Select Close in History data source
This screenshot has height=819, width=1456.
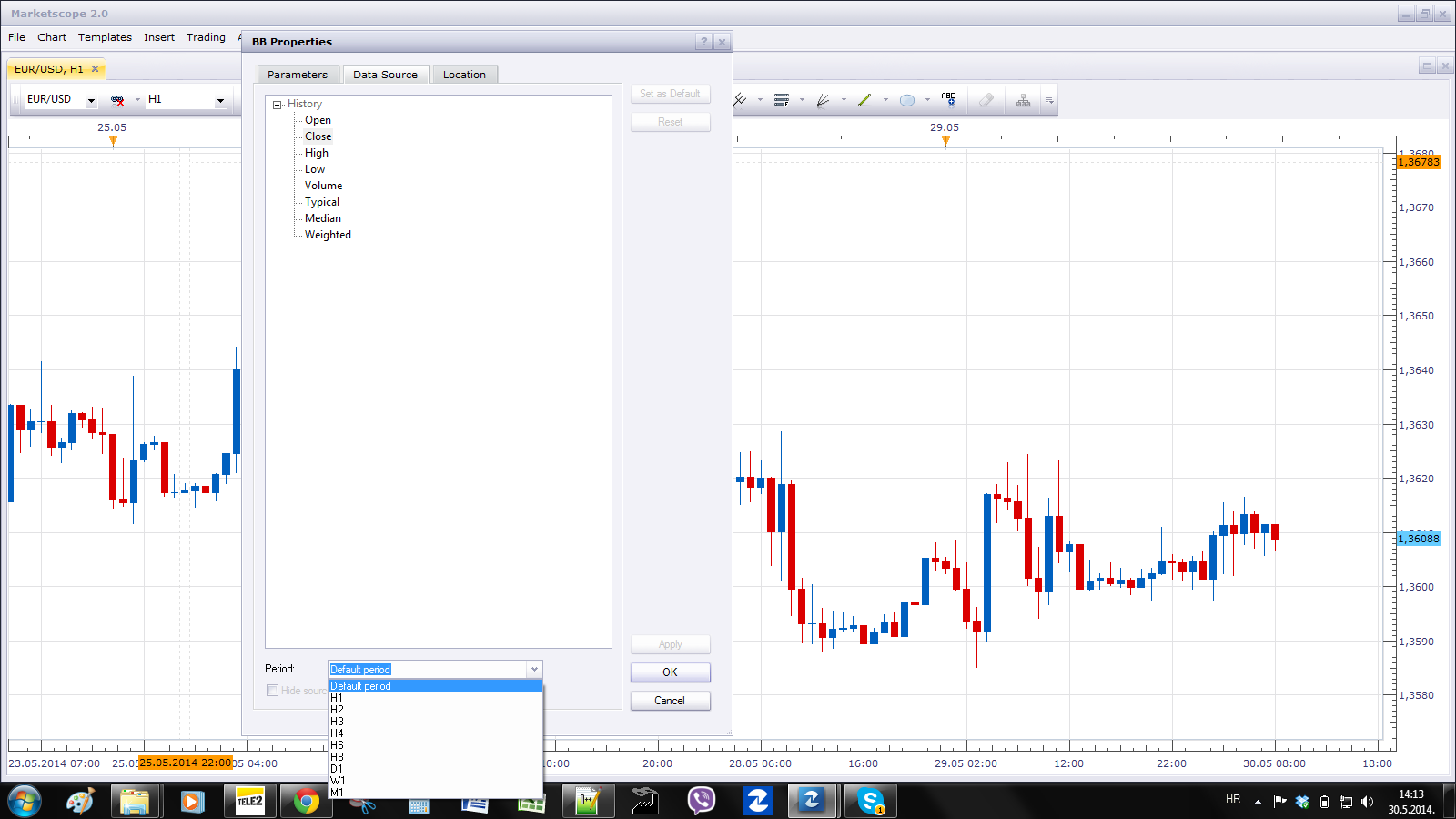(x=318, y=136)
